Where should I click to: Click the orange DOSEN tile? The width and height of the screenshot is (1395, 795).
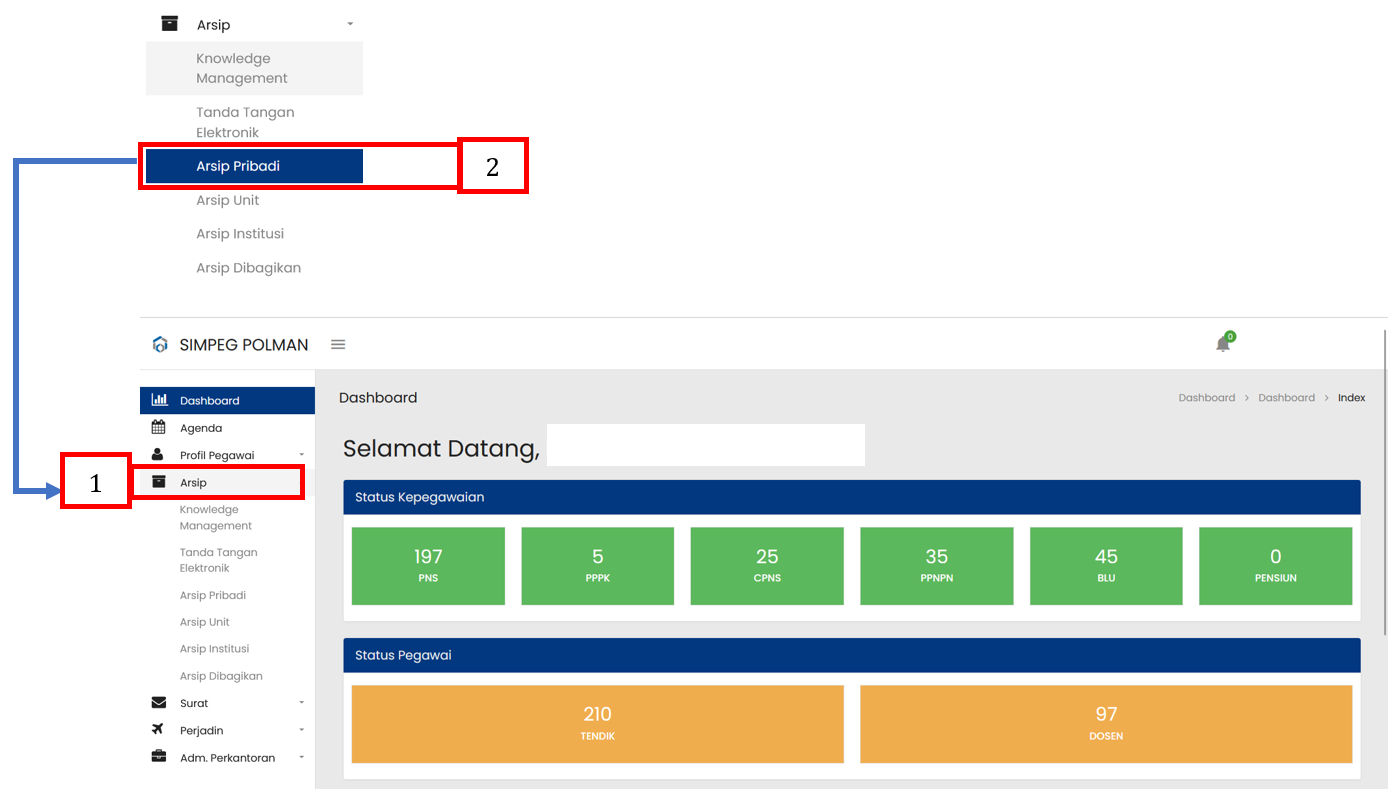coord(1105,724)
